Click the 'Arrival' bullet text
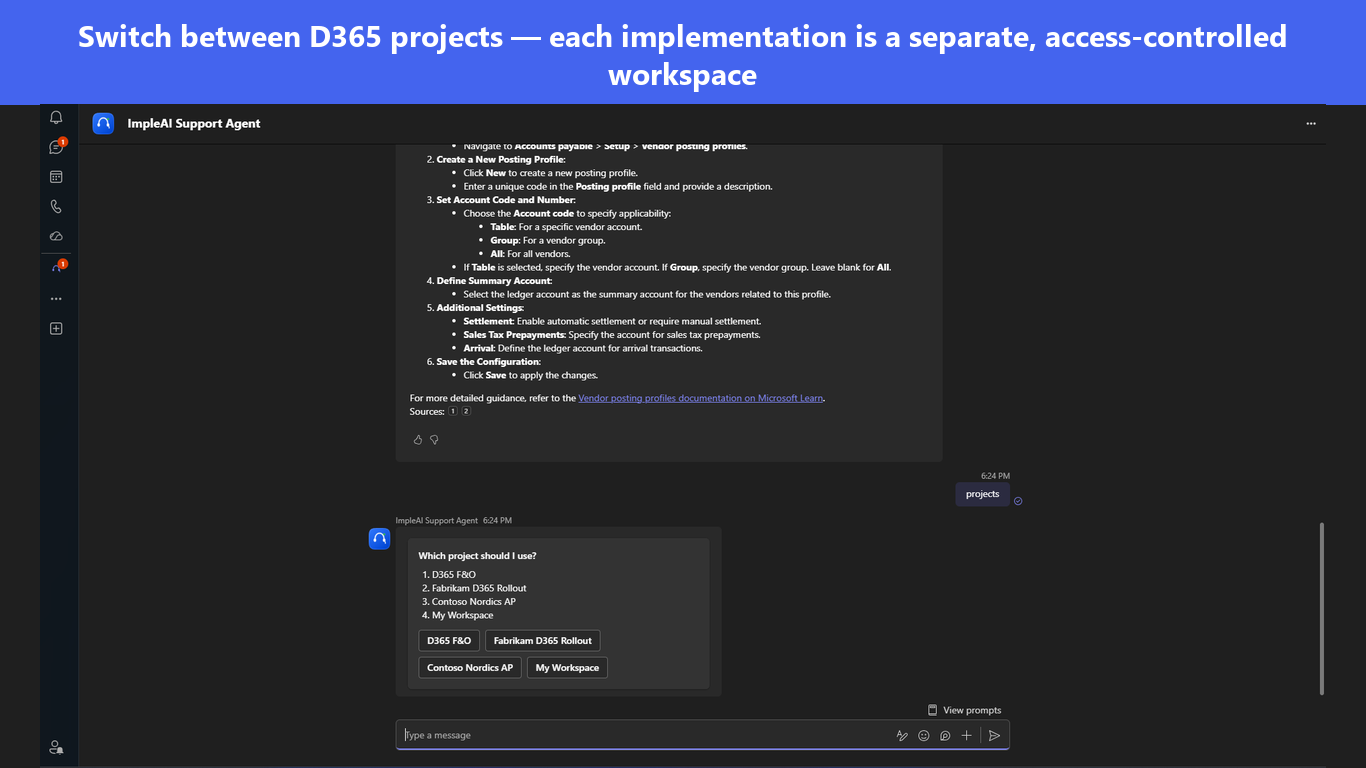 [583, 348]
